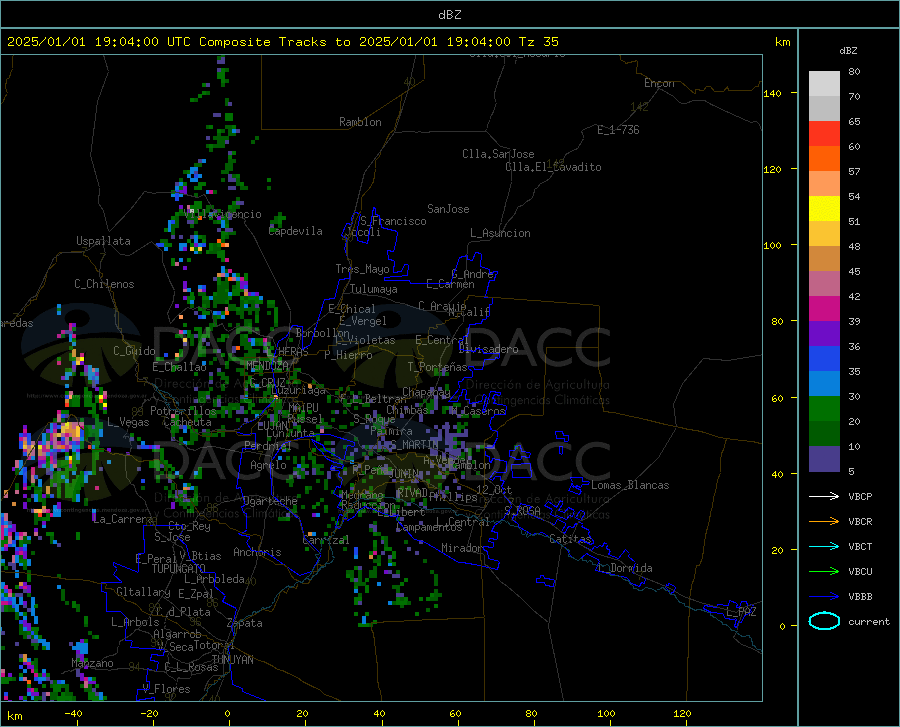Click the cyan 'current' ellipse legend icon
Screen dimensions: 900x727
tap(824, 621)
